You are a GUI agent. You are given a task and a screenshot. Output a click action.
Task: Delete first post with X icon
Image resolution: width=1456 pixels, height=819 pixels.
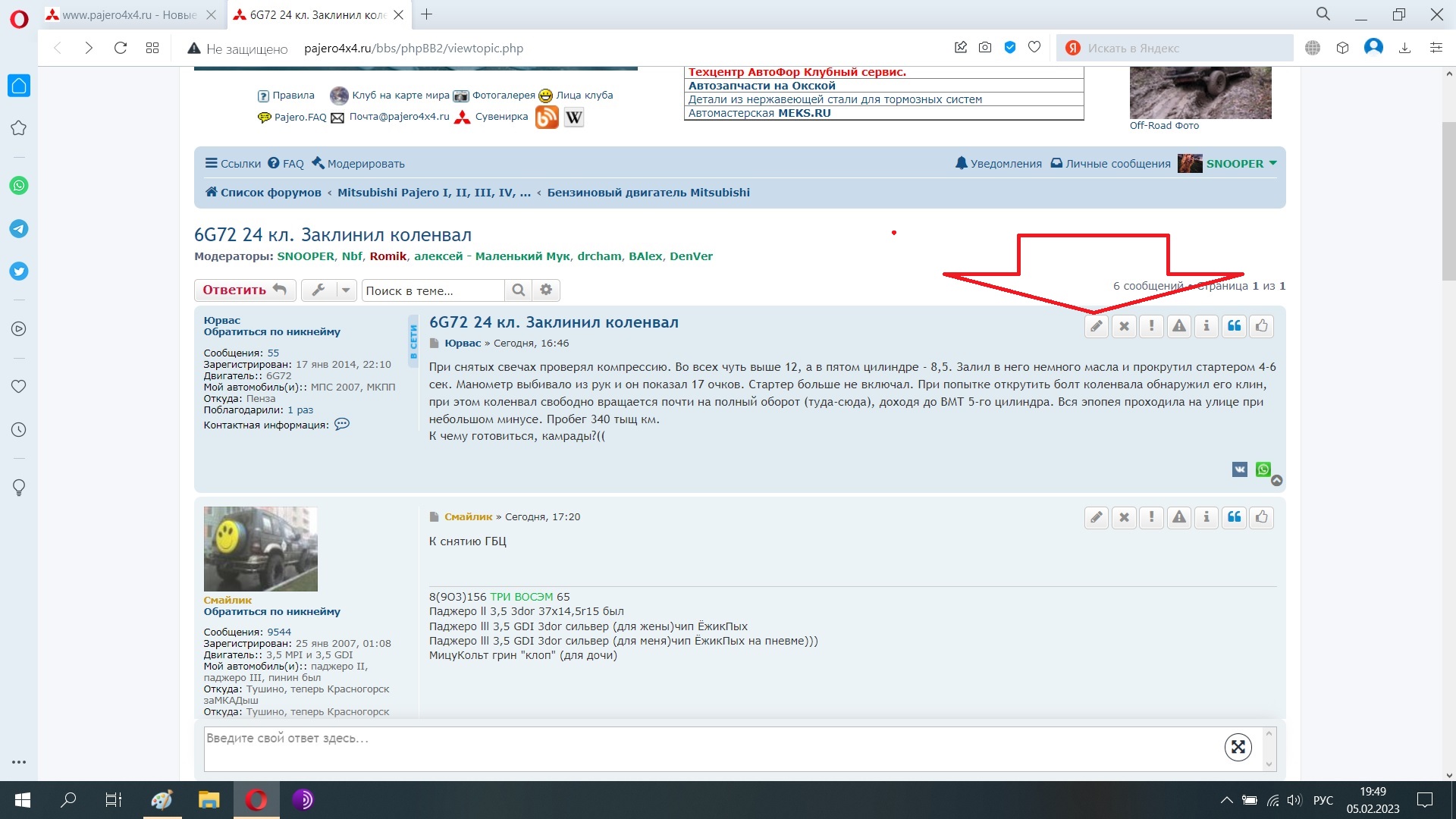pos(1124,326)
